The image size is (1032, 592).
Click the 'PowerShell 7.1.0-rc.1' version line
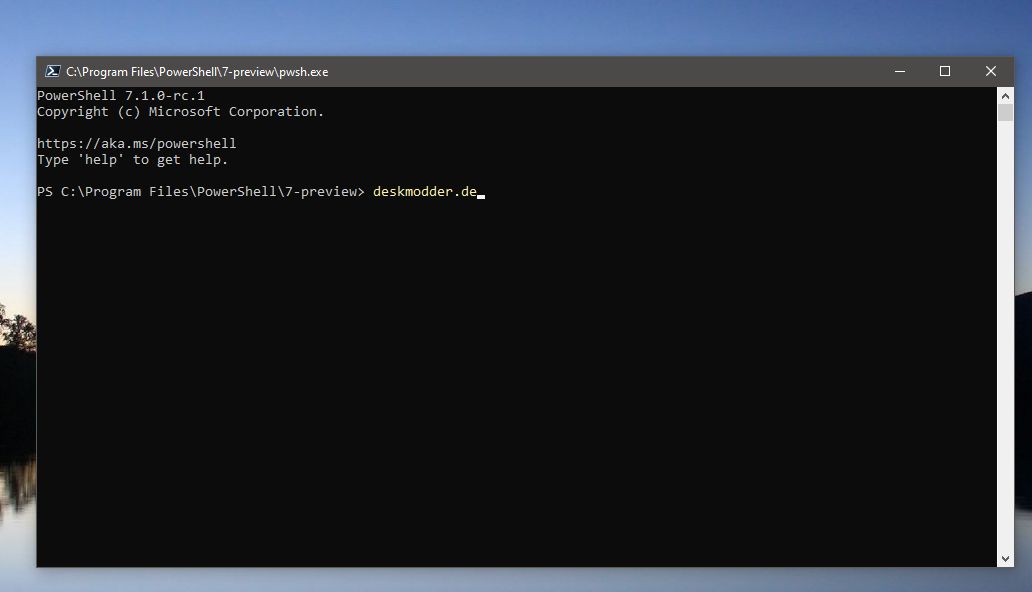click(120, 95)
